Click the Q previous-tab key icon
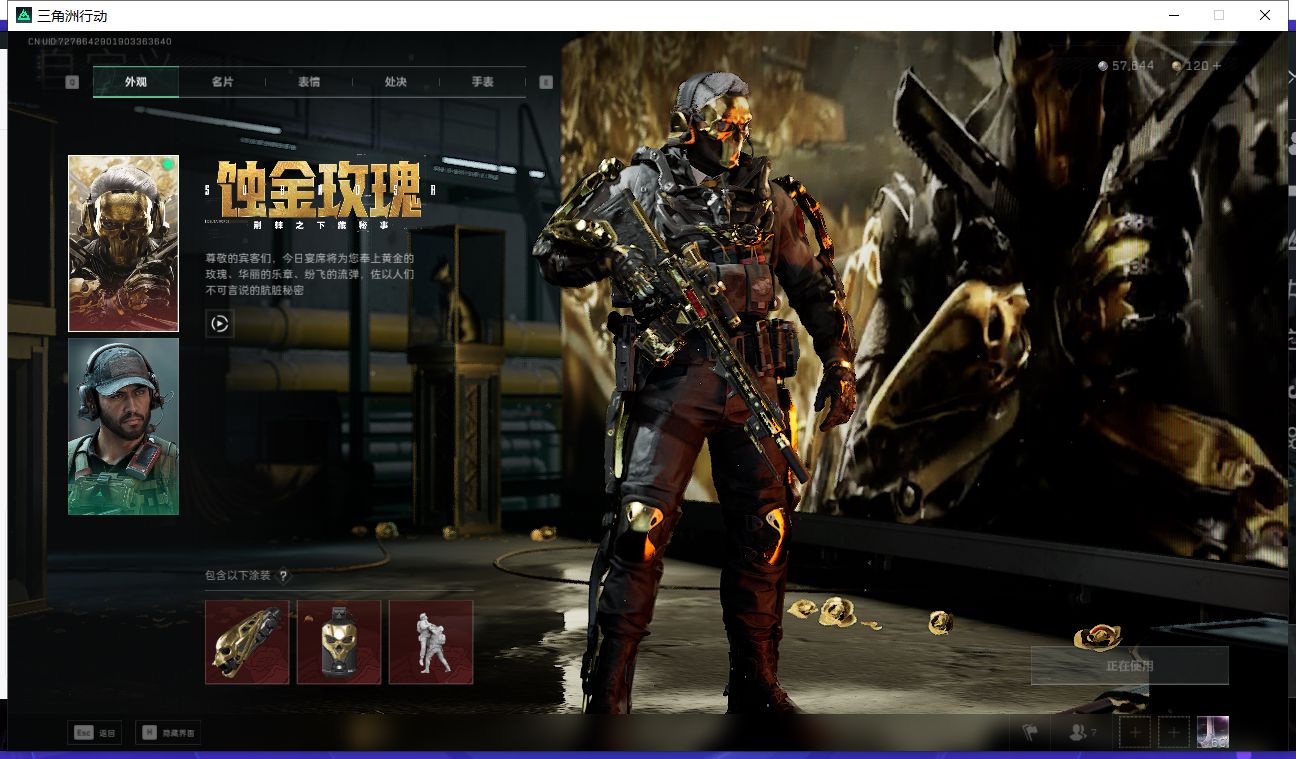Image resolution: width=1296 pixels, height=759 pixels. [x=72, y=82]
